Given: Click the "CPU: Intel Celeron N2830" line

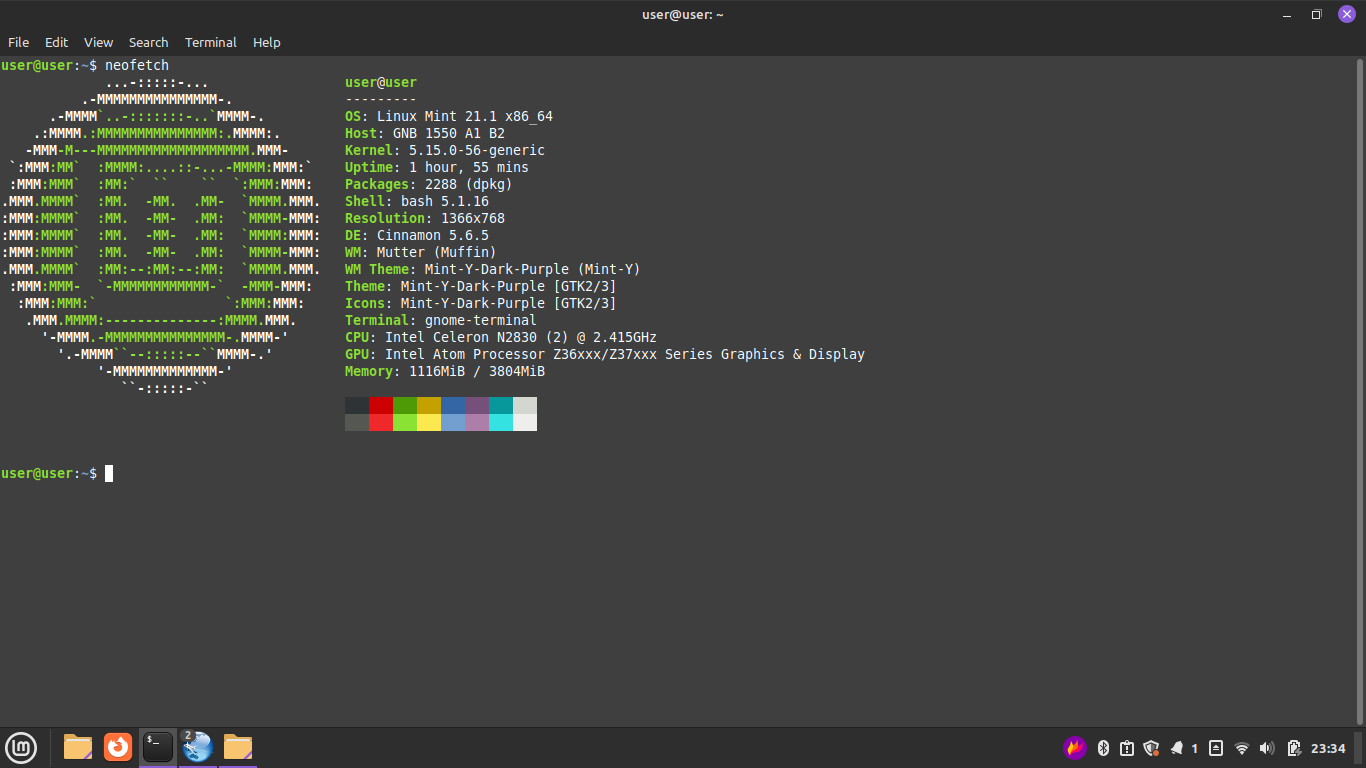Looking at the screenshot, I should pos(501,337).
